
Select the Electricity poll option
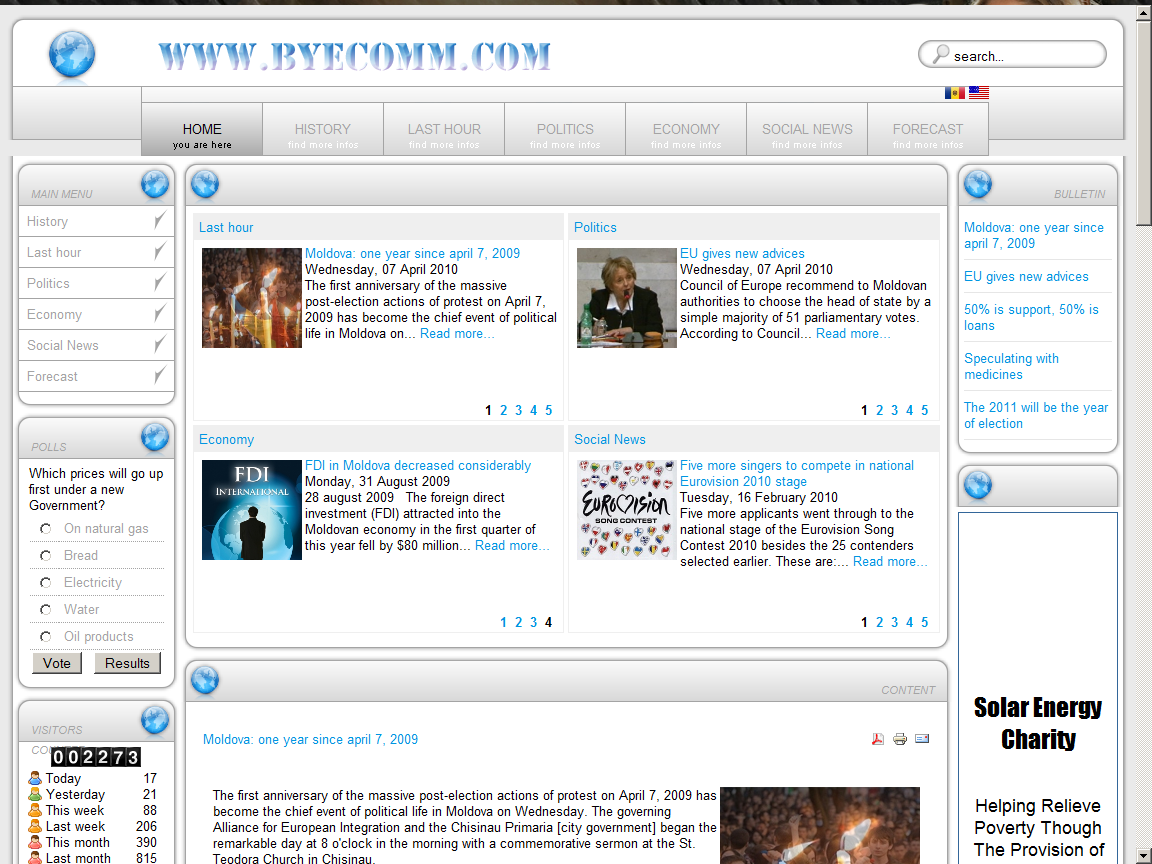click(x=45, y=582)
